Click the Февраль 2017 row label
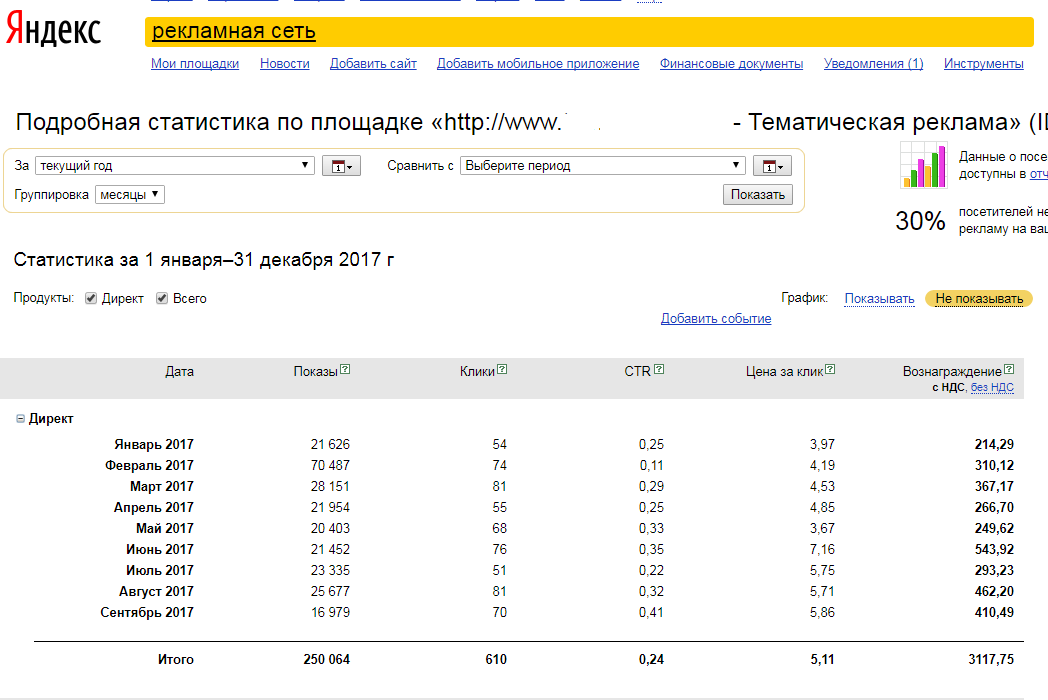This screenshot has height=700, width=1048. pos(149,465)
